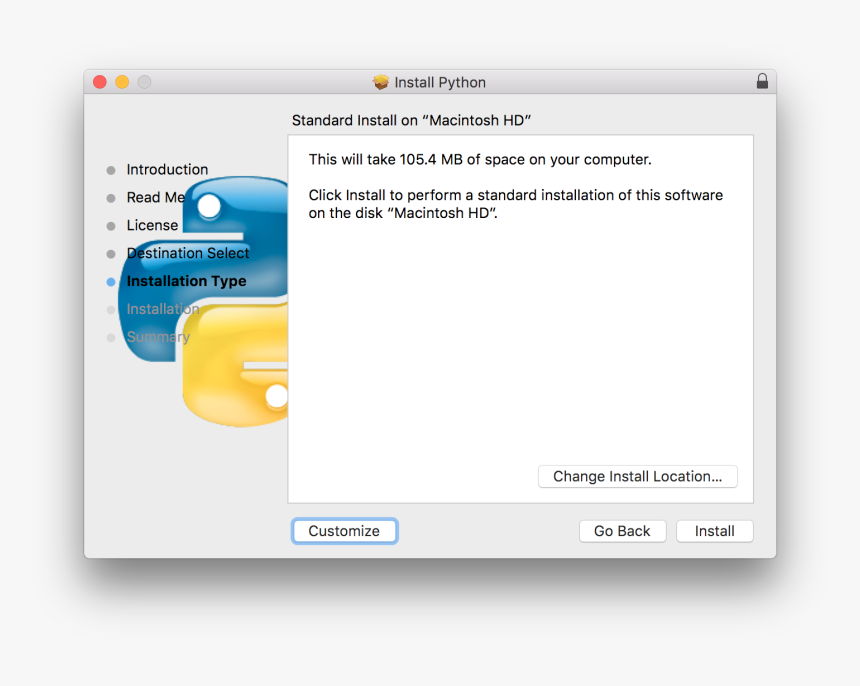This screenshot has width=860, height=686.
Task: Click Change Install Location button
Action: click(637, 476)
